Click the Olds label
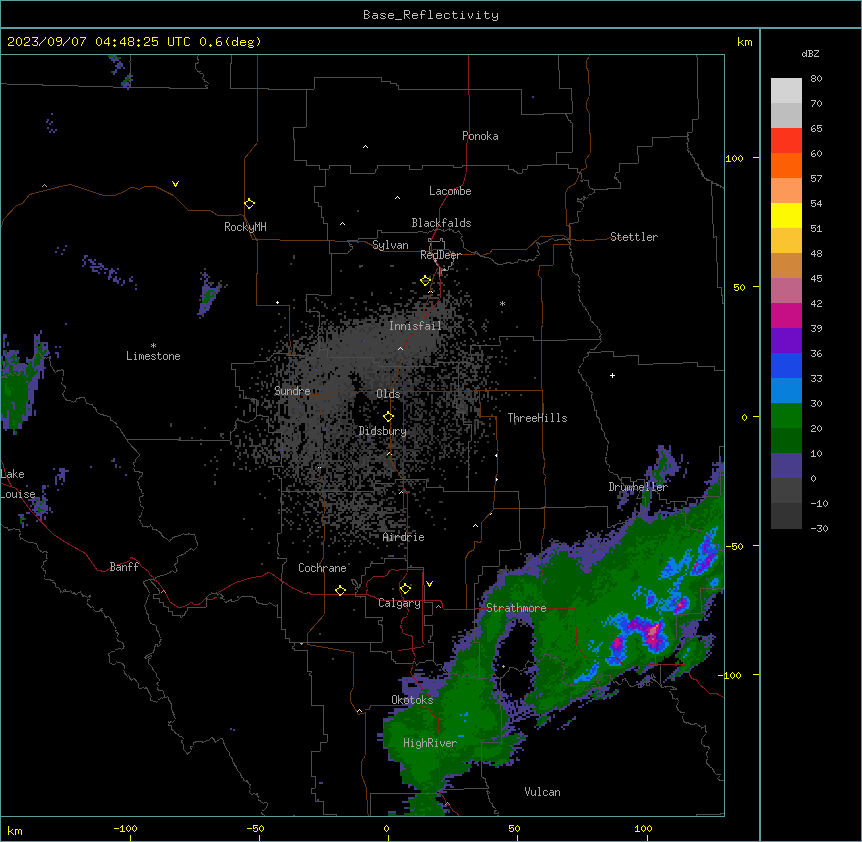The height and width of the screenshot is (842, 862). (x=388, y=394)
